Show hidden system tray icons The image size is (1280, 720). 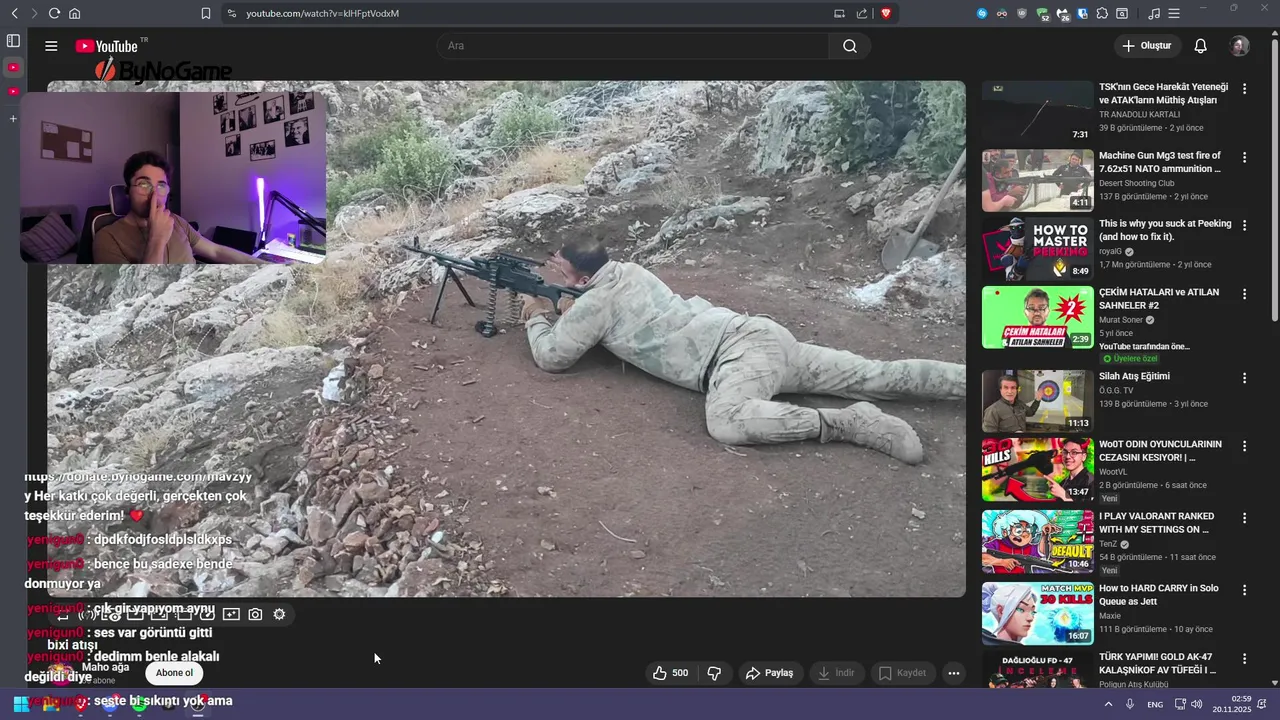coord(1108,704)
